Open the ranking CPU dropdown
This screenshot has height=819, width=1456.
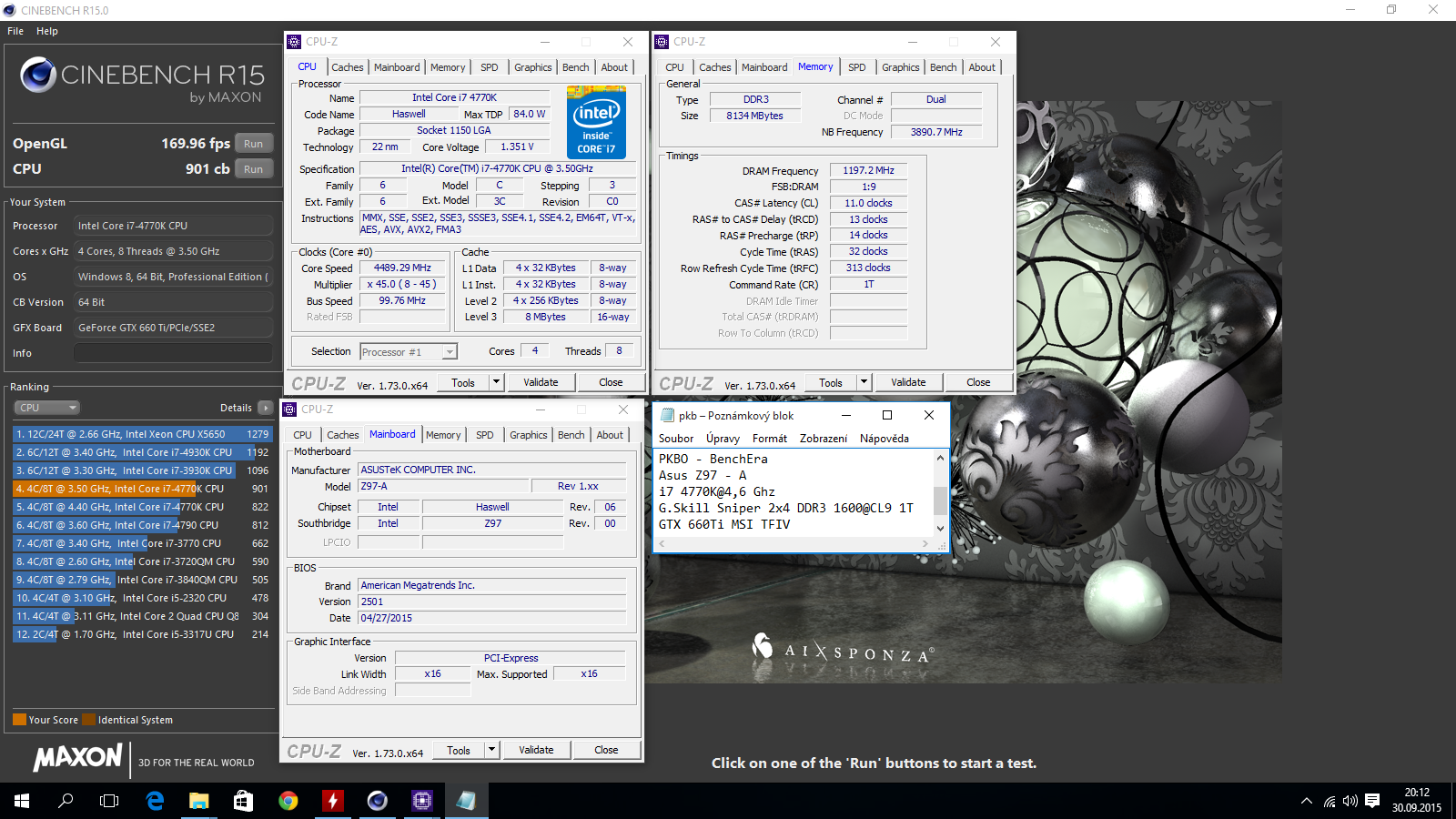pyautogui.click(x=46, y=408)
